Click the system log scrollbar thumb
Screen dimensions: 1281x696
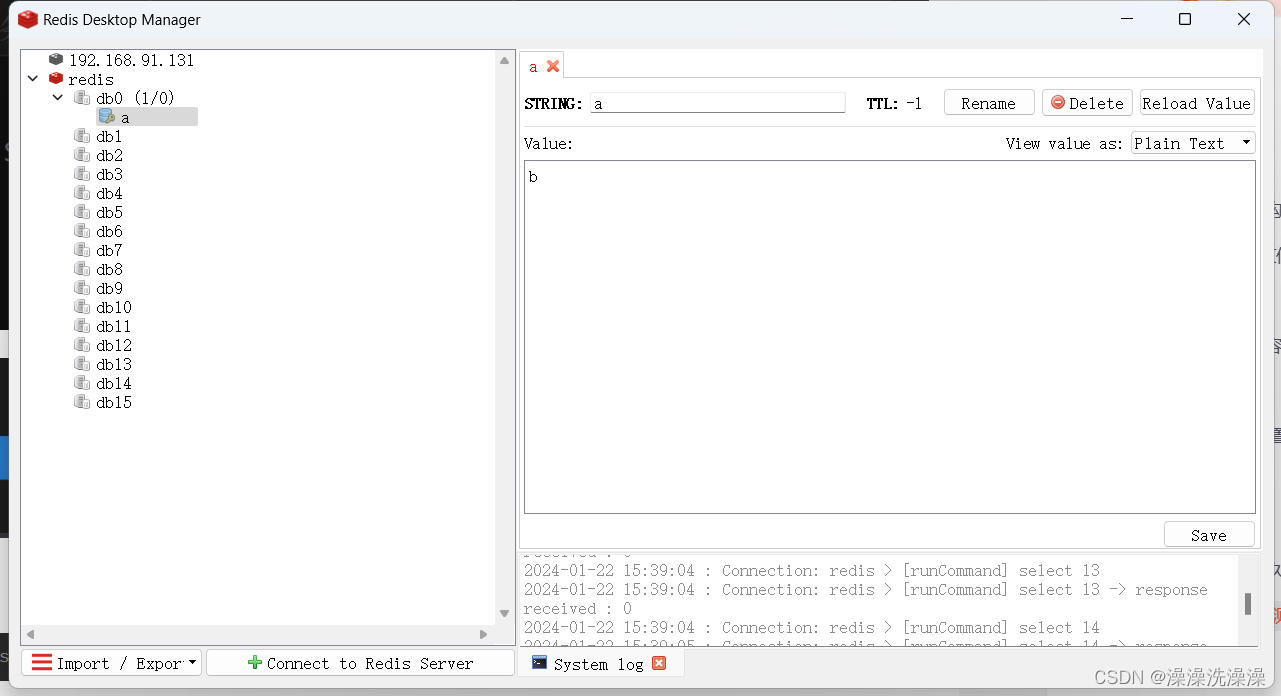point(1247,603)
